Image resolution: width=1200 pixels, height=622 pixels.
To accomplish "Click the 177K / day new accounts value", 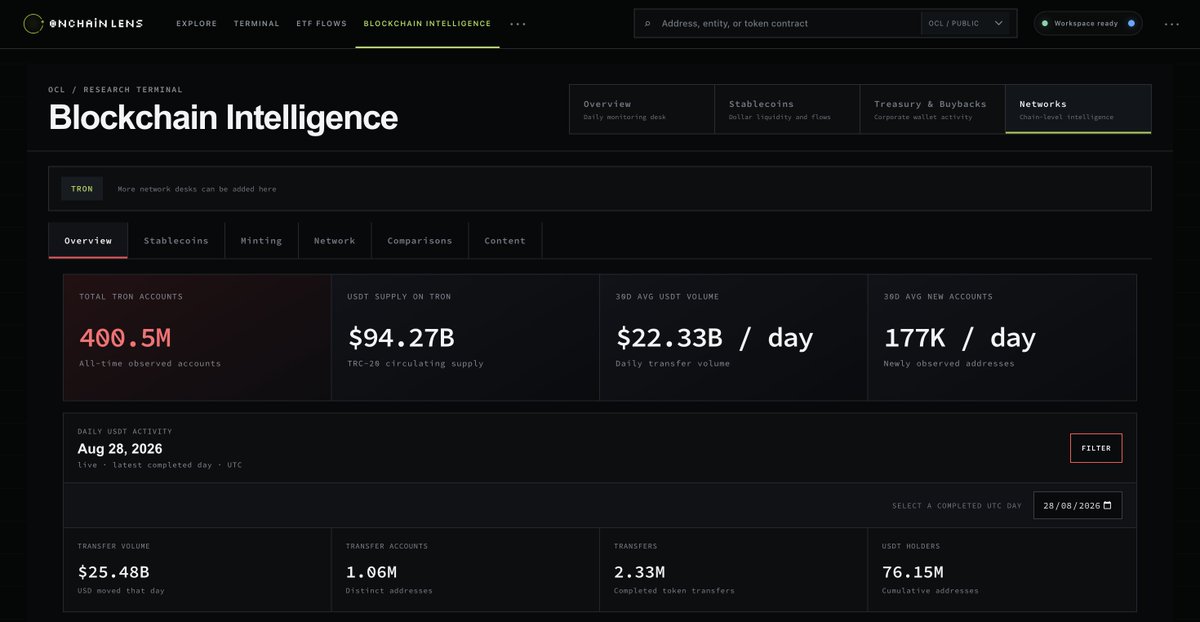I will click(959, 337).
